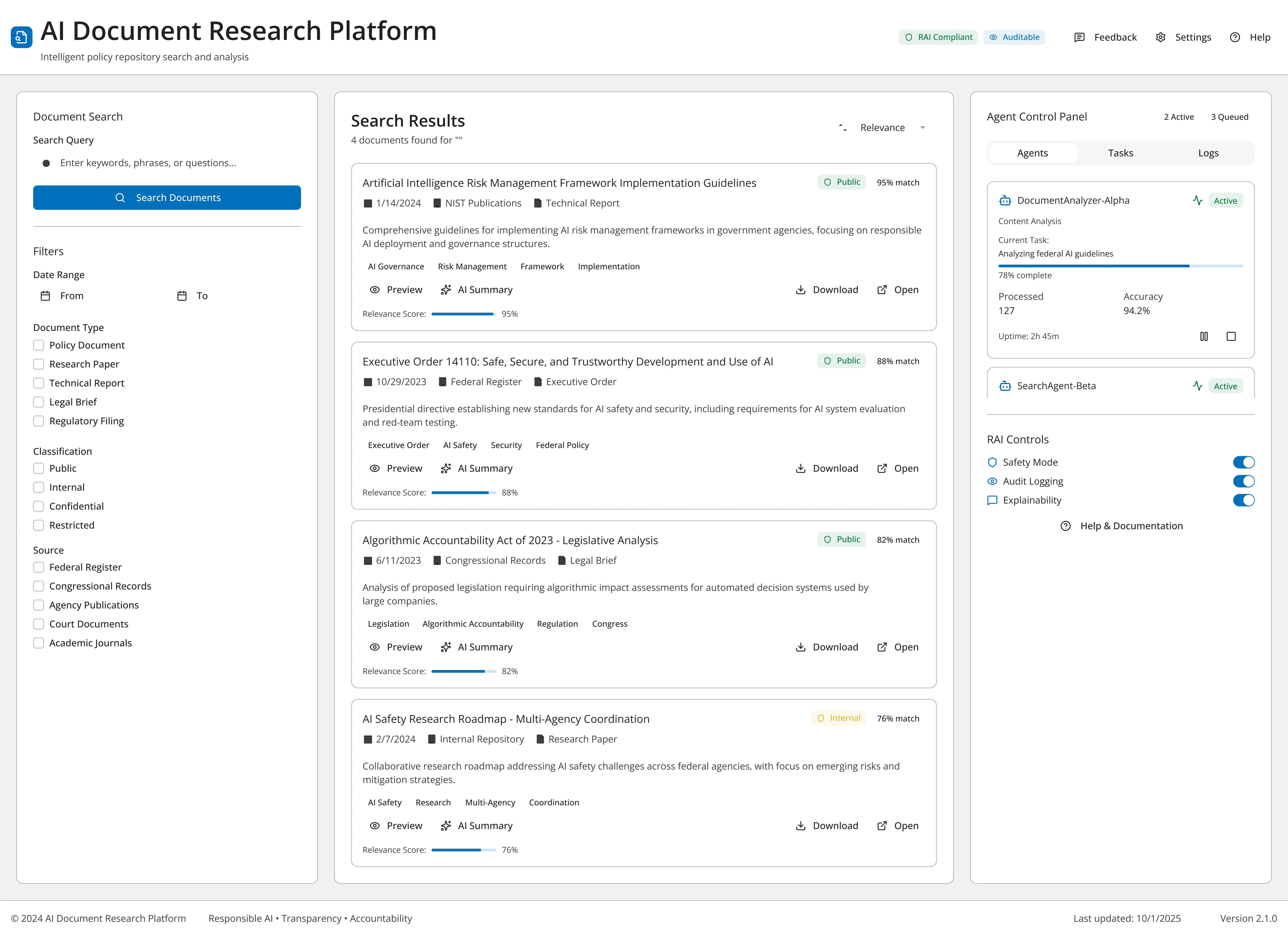
Task: Click the 76% relevance score bar
Action: point(464,850)
